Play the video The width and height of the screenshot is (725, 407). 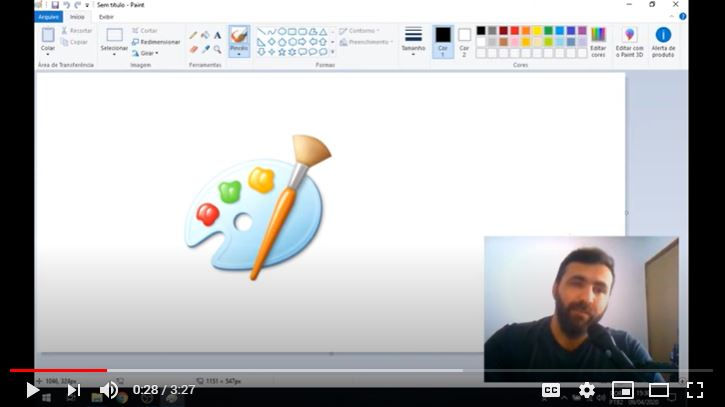pos(32,390)
